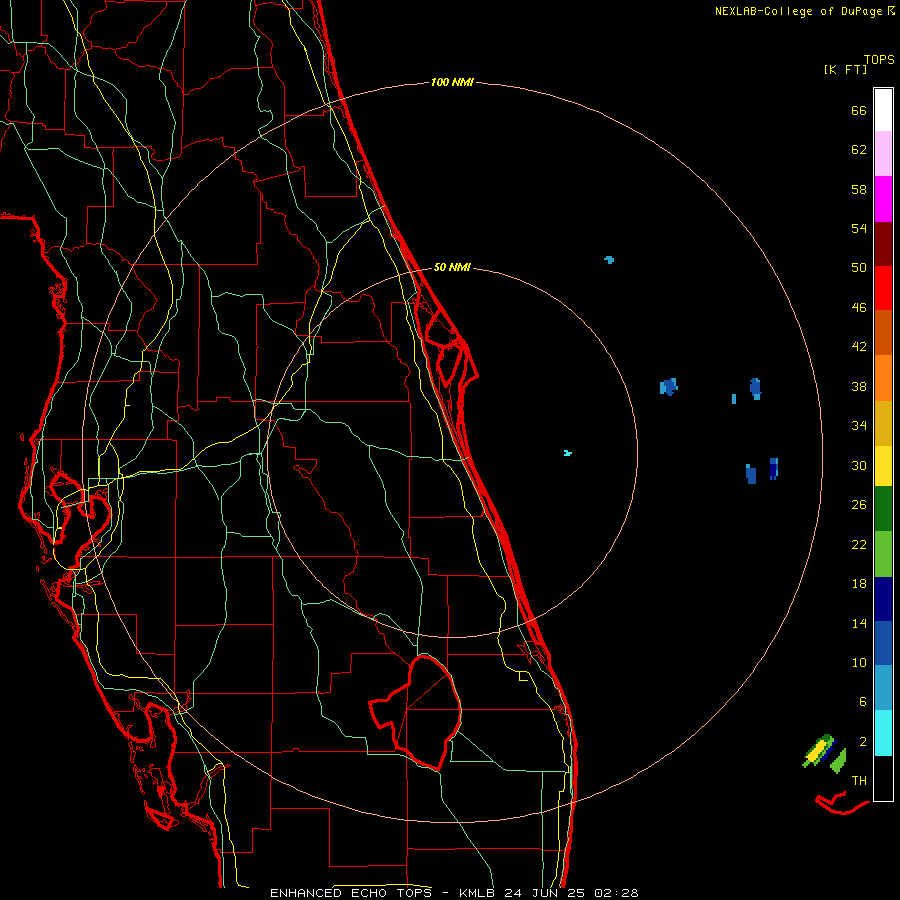The width and height of the screenshot is (900, 900).
Task: Click the 50 NMI range ring label
Action: [452, 267]
